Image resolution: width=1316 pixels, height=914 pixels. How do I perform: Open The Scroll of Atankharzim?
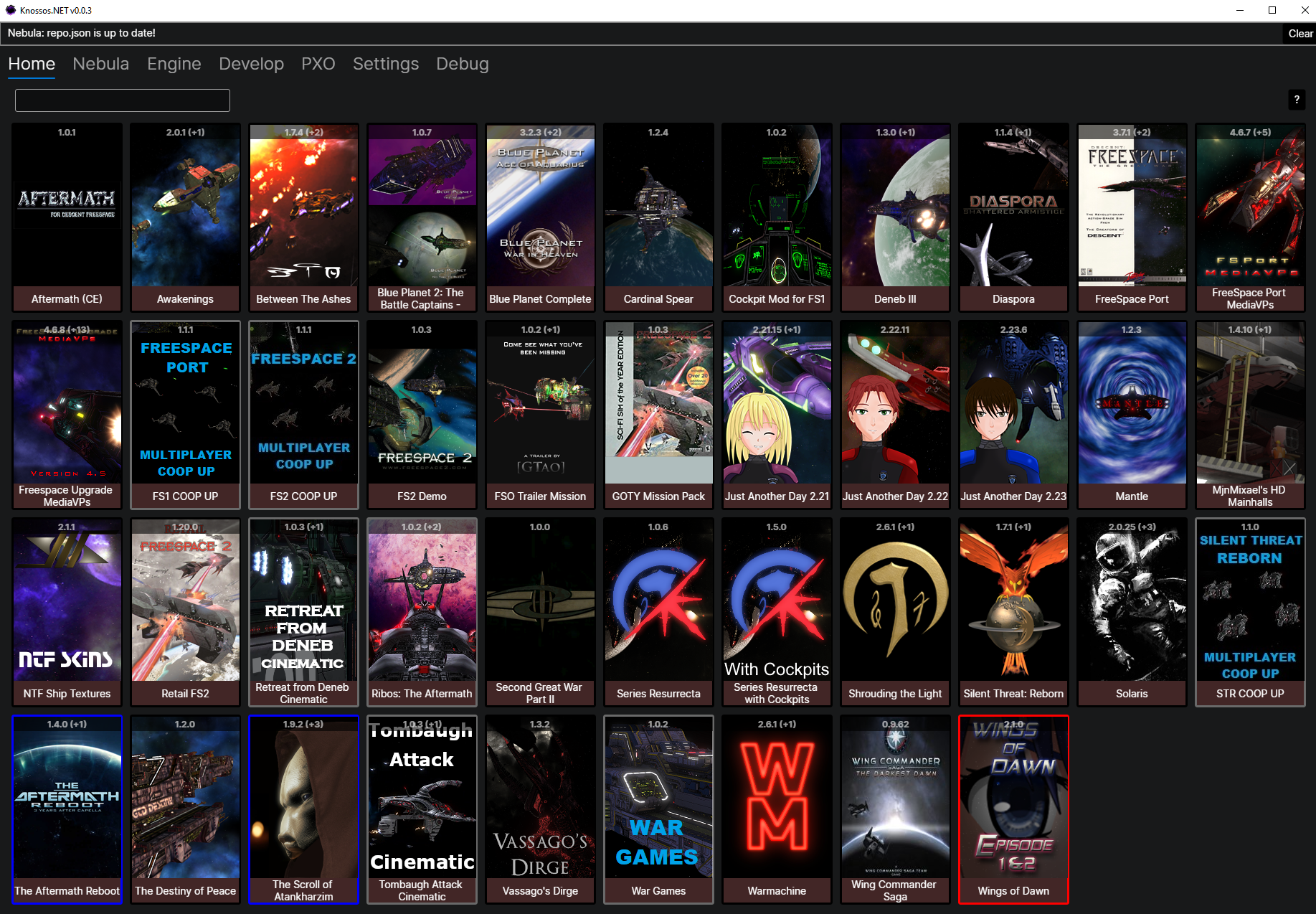[x=303, y=809]
